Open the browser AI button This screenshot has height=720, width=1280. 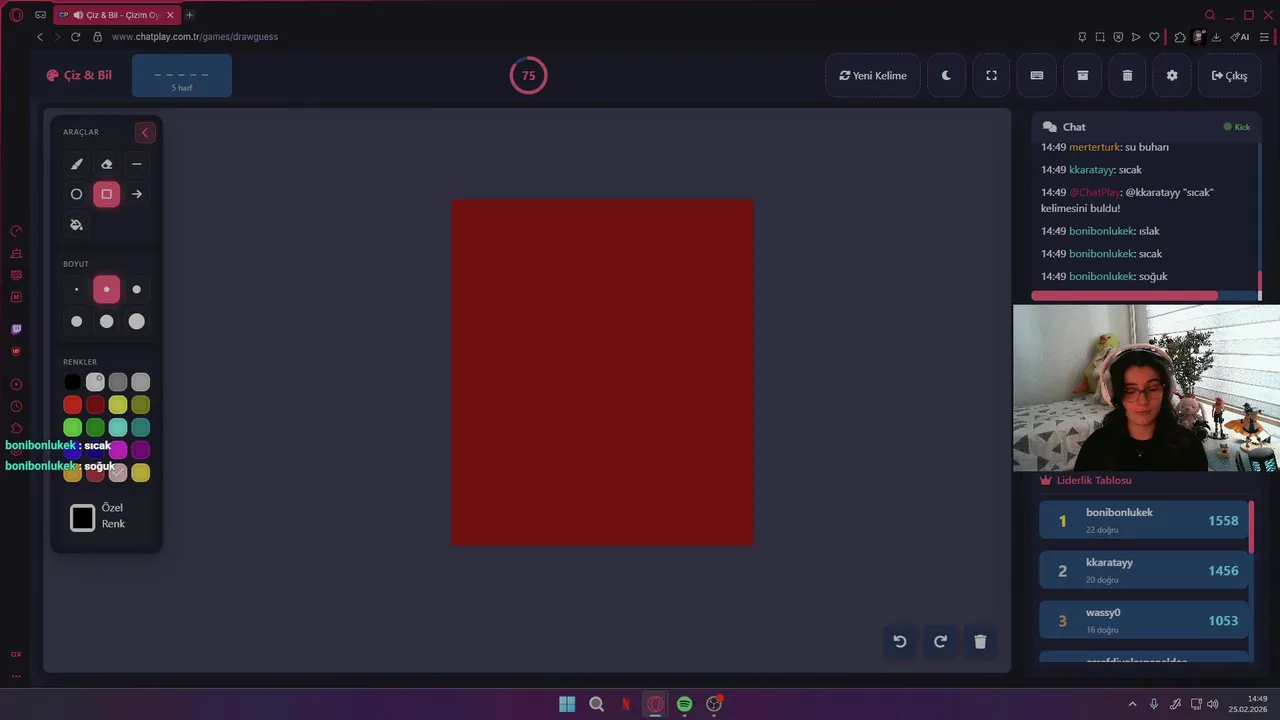coord(1240,37)
